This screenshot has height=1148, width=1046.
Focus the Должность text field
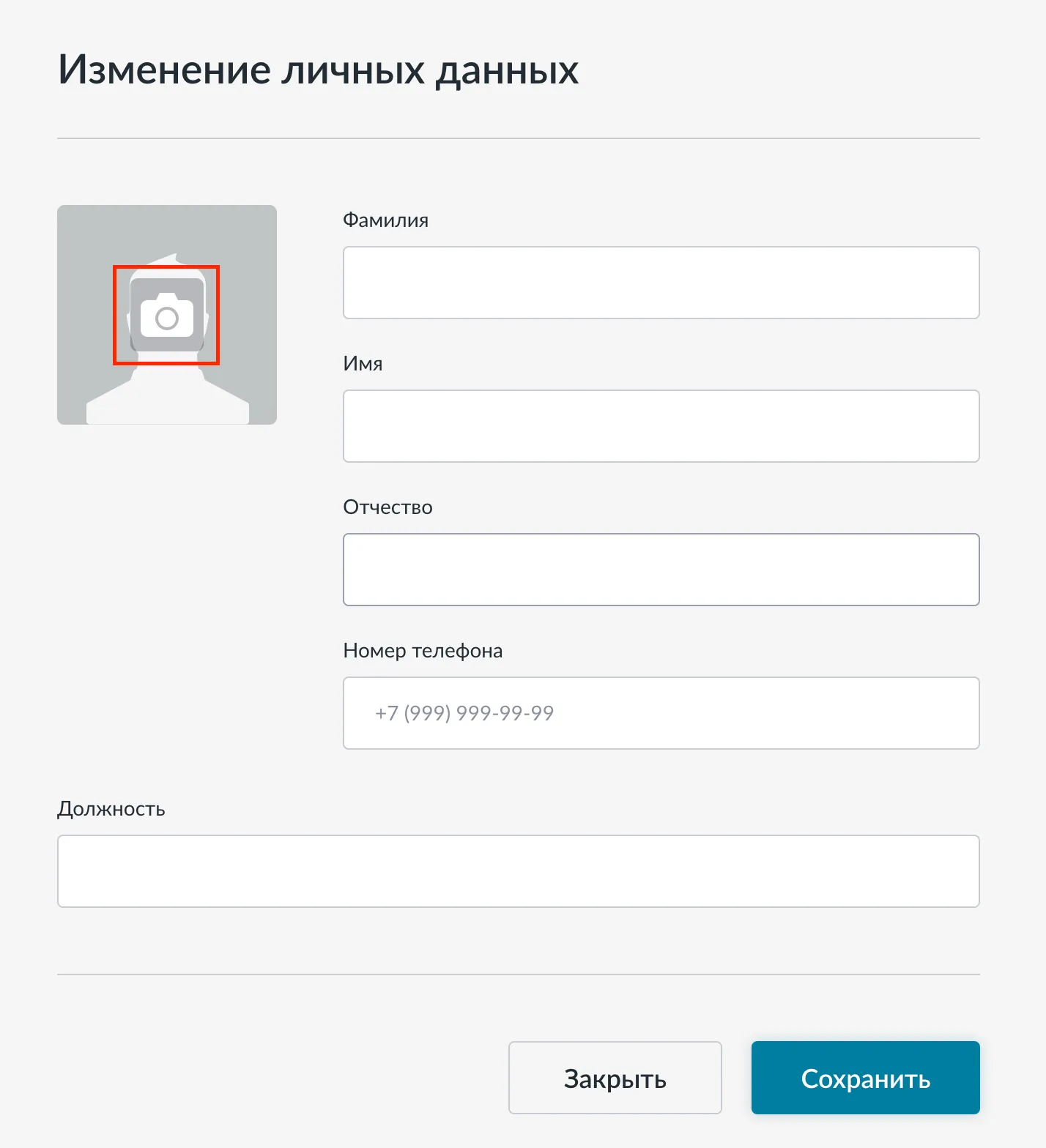pos(518,871)
